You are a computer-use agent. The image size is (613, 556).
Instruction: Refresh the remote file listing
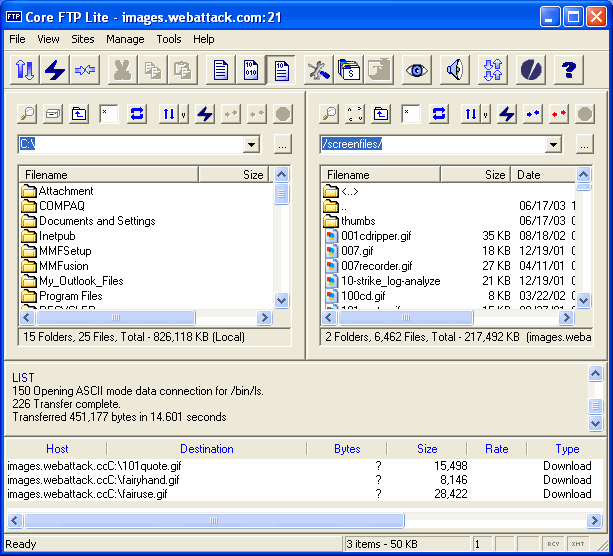click(439, 114)
